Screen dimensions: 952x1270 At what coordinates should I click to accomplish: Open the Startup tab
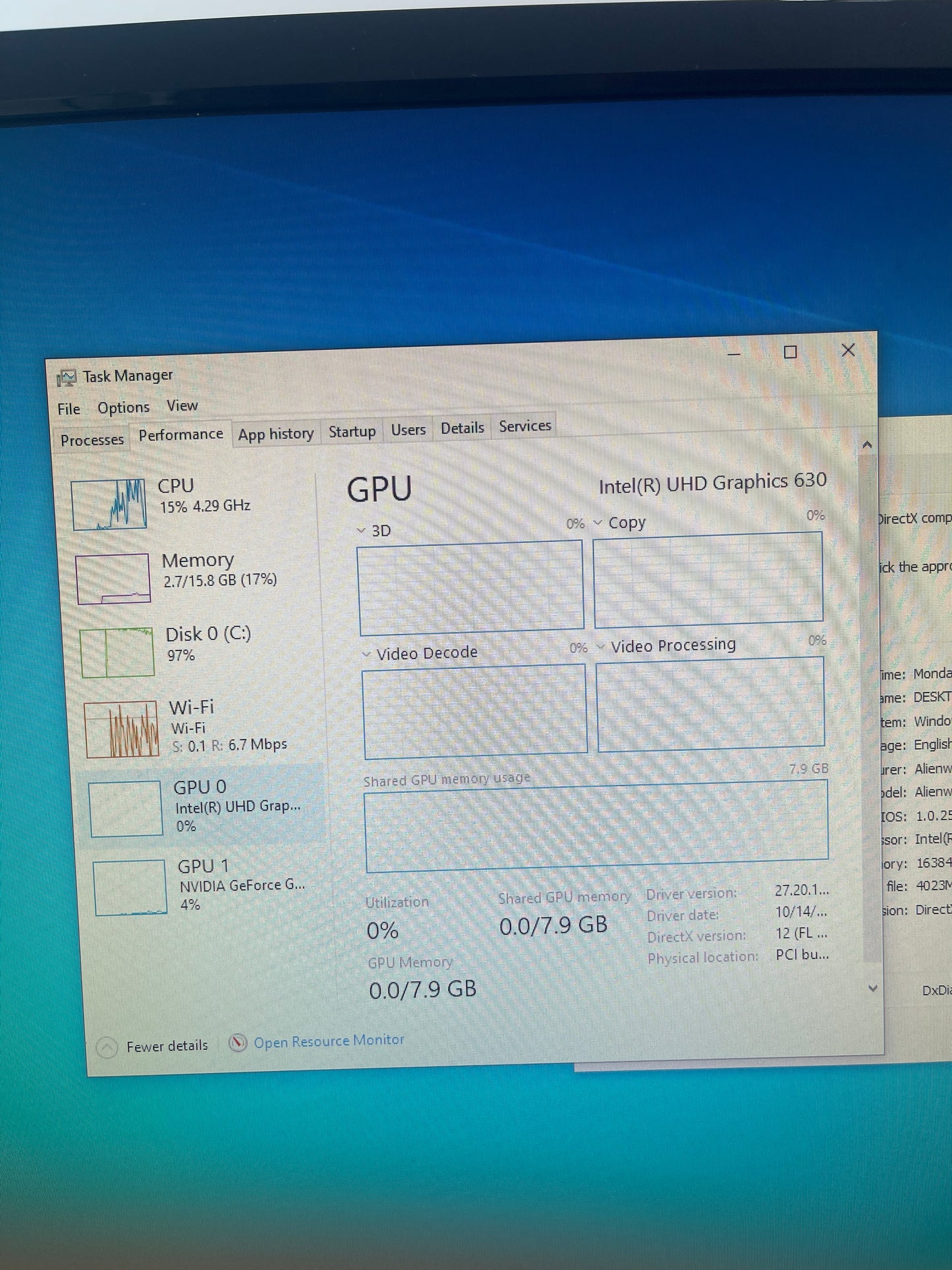[x=352, y=431]
